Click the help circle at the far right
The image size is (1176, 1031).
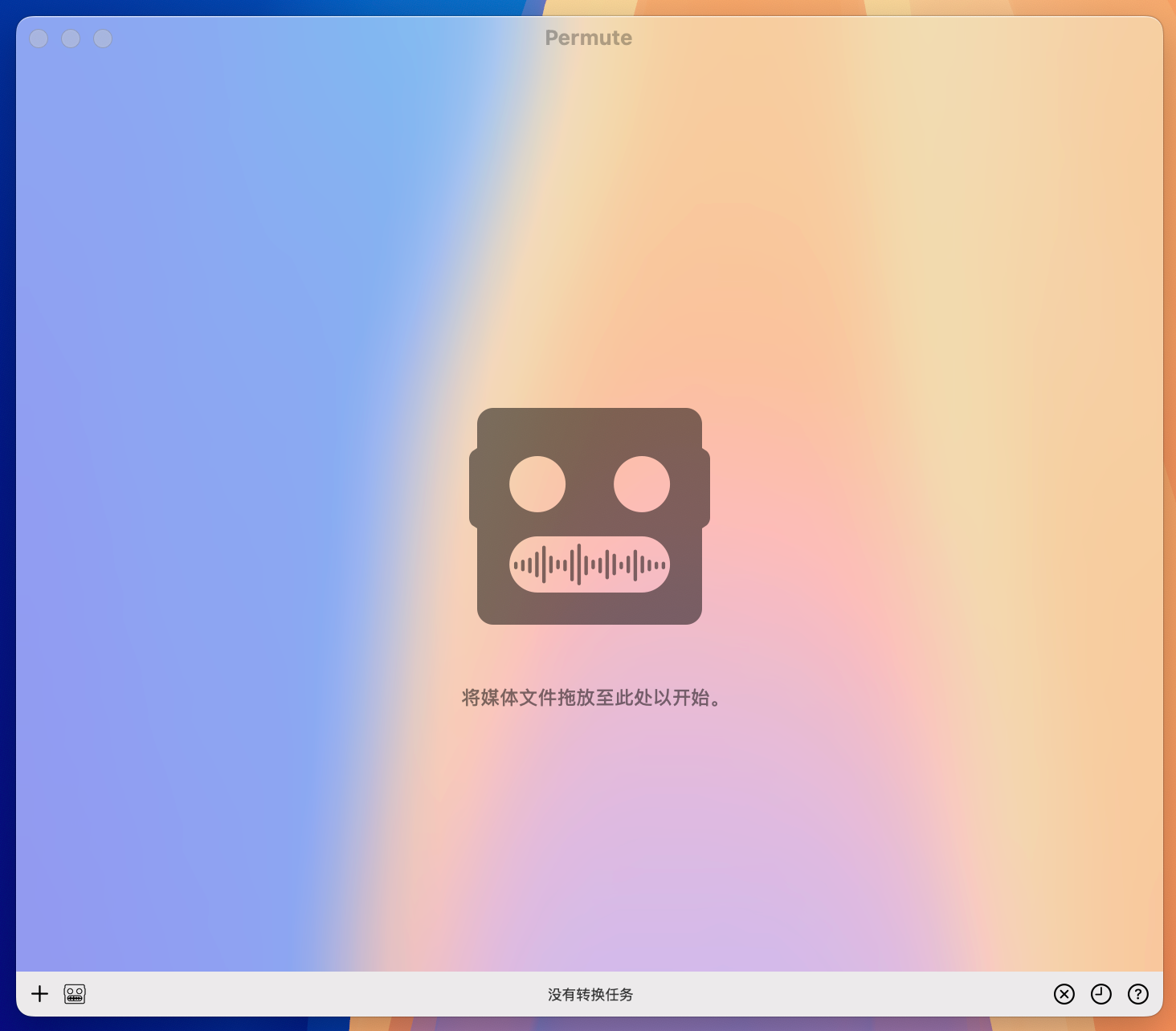pos(1138,994)
